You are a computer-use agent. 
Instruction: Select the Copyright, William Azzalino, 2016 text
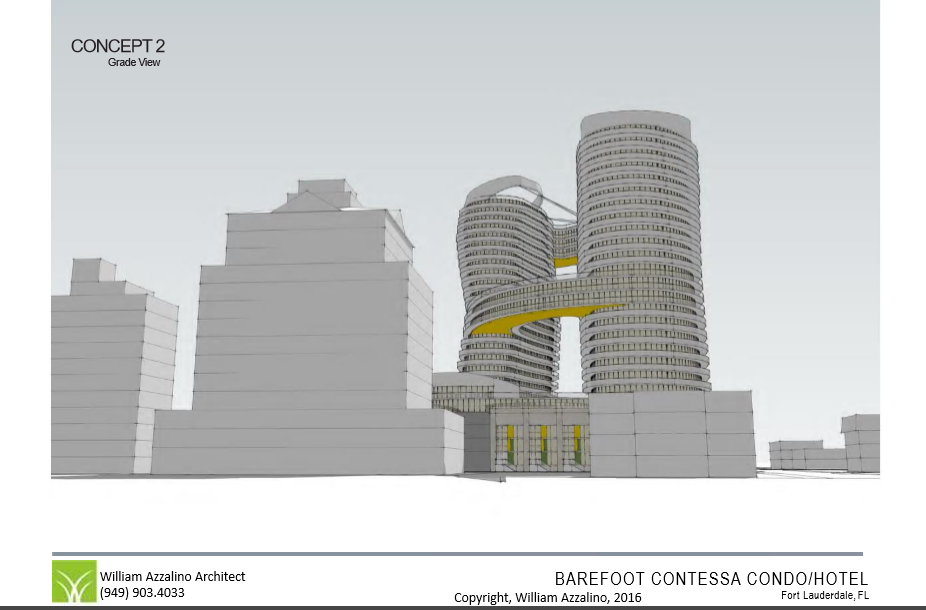click(547, 597)
